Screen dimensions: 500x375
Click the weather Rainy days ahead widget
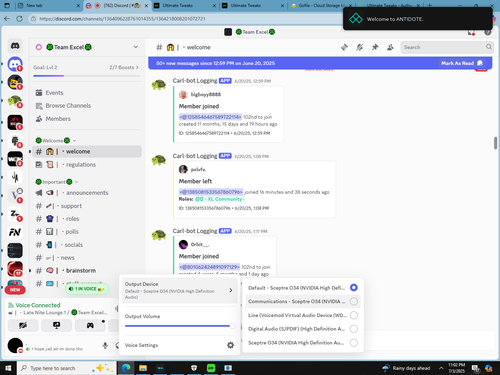(x=406, y=368)
